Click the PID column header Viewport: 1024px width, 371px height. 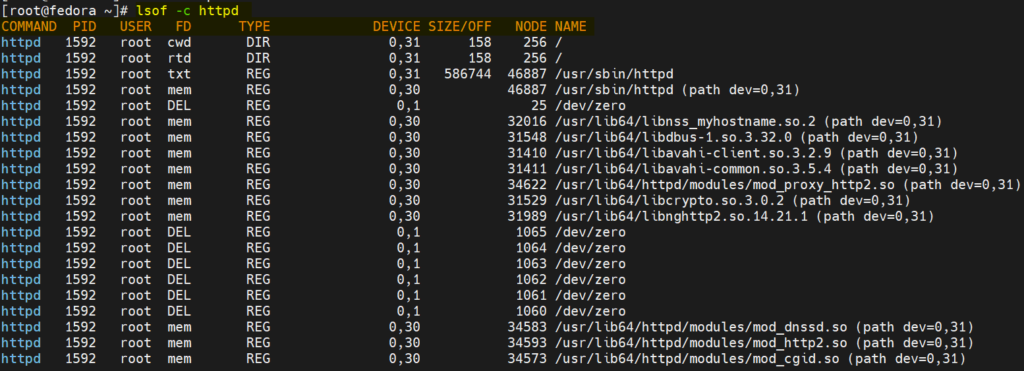(x=84, y=27)
